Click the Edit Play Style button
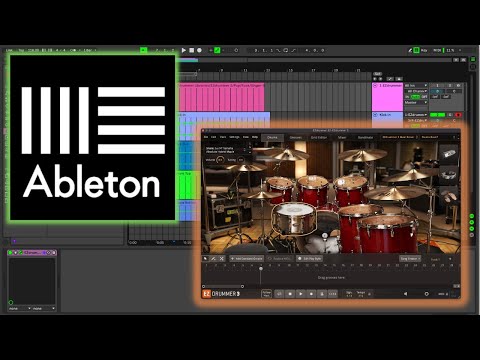This screenshot has width=480, height=360. [x=310, y=259]
